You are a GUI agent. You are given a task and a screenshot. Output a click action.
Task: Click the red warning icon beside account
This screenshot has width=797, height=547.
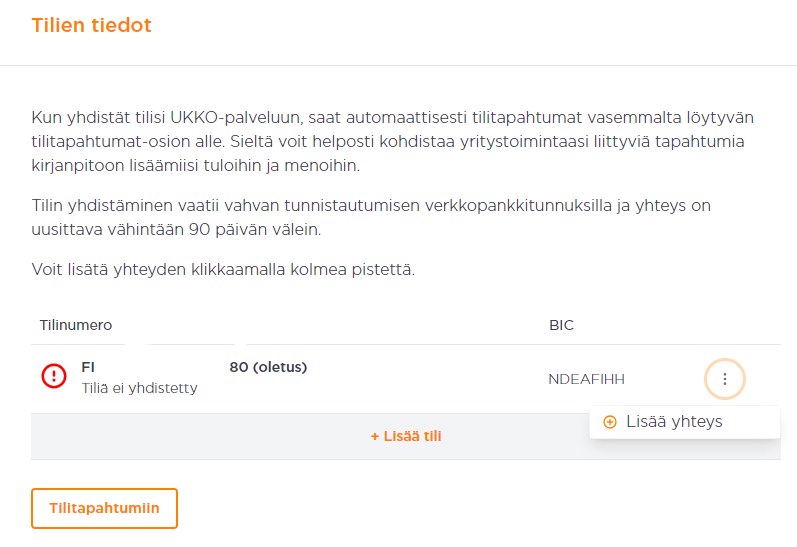click(x=54, y=376)
